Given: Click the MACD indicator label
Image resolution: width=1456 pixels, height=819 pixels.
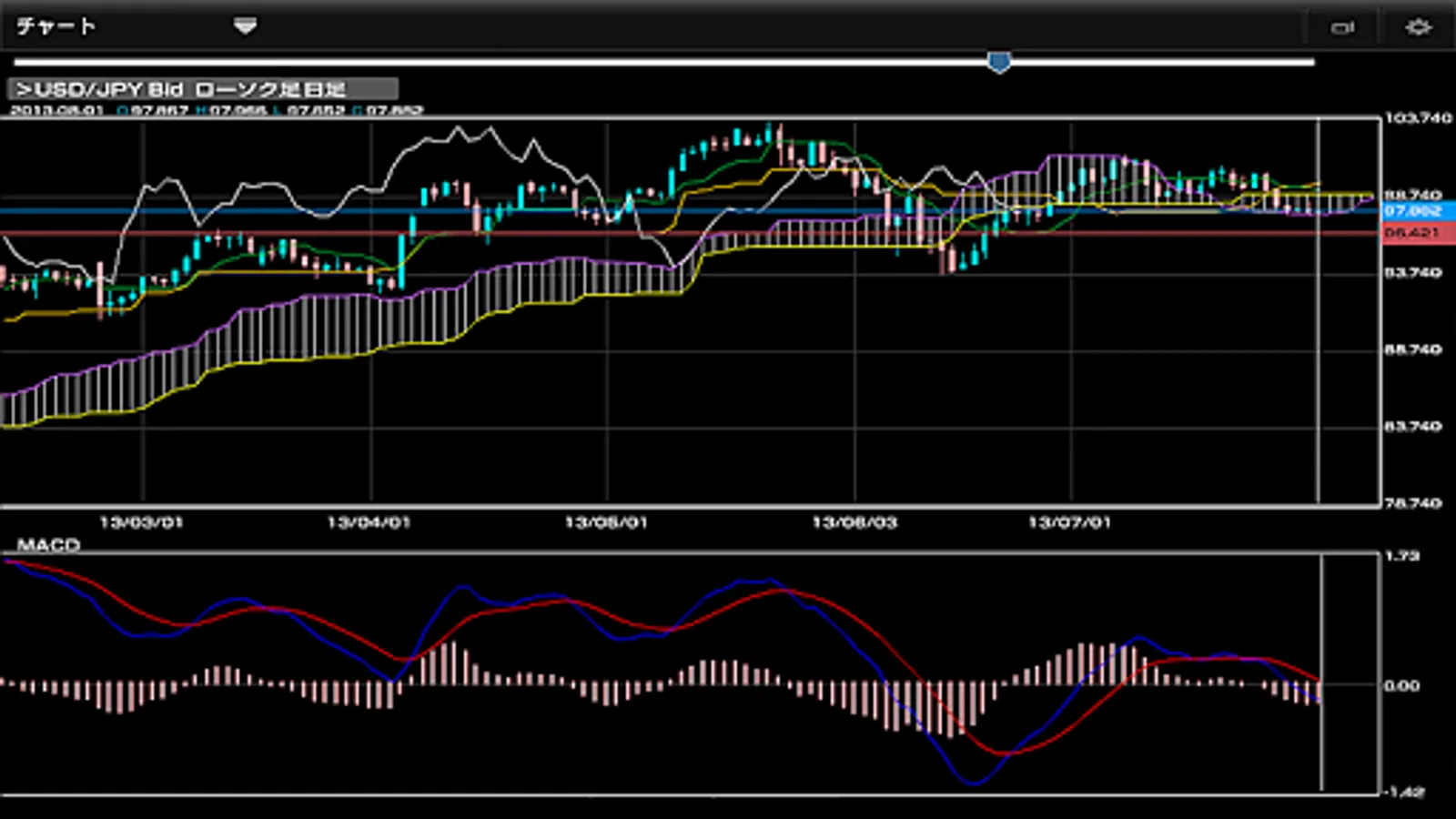Looking at the screenshot, I should point(49,544).
